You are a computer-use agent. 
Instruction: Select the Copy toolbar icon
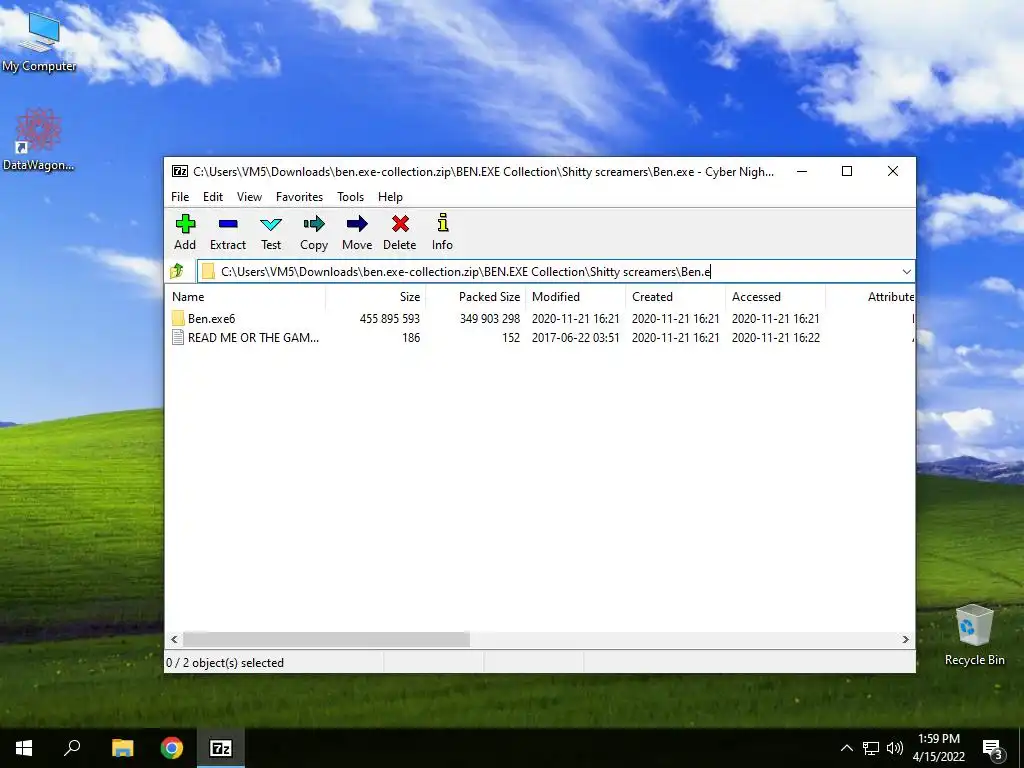click(314, 224)
